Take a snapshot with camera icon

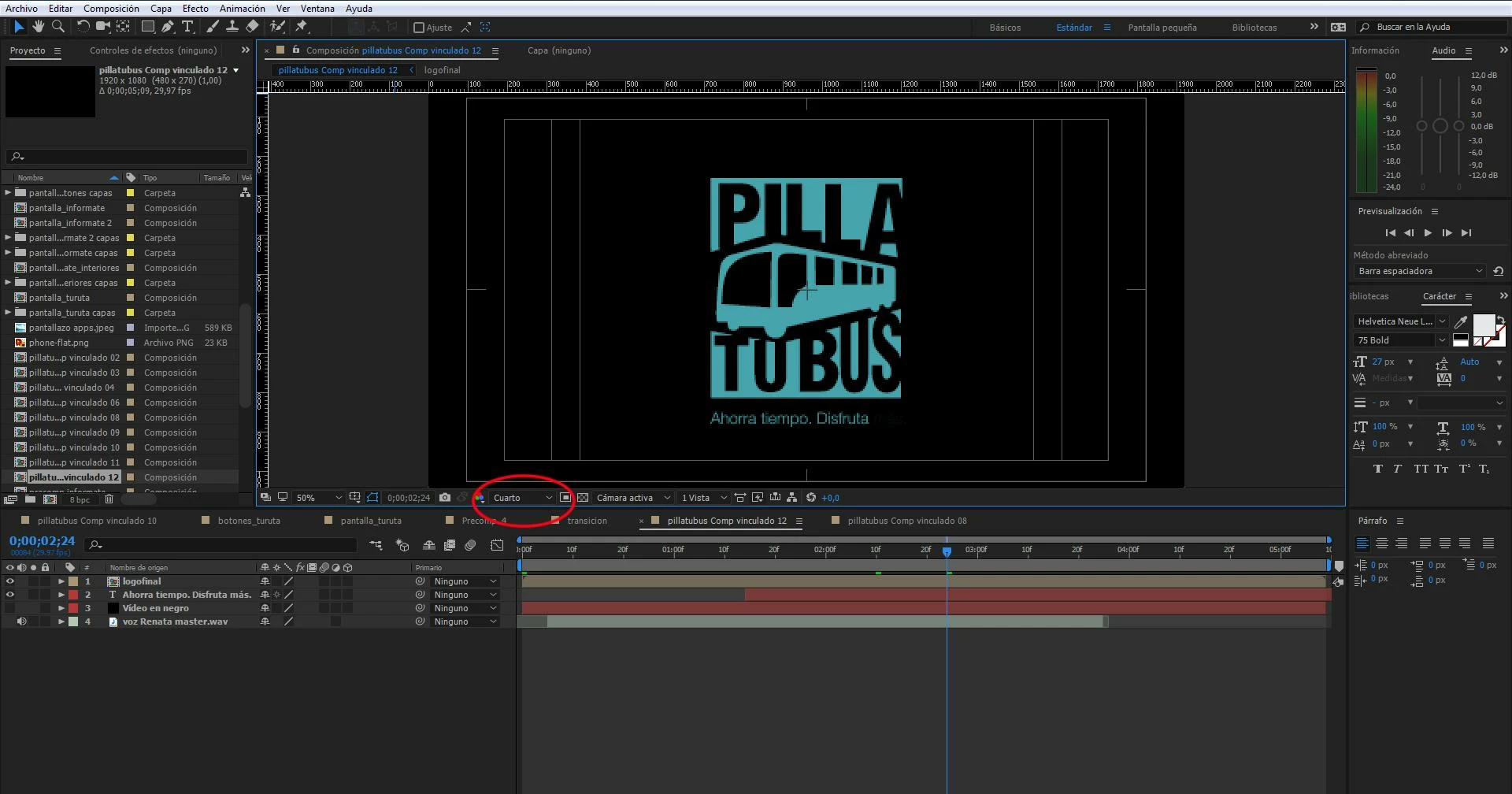(x=445, y=498)
